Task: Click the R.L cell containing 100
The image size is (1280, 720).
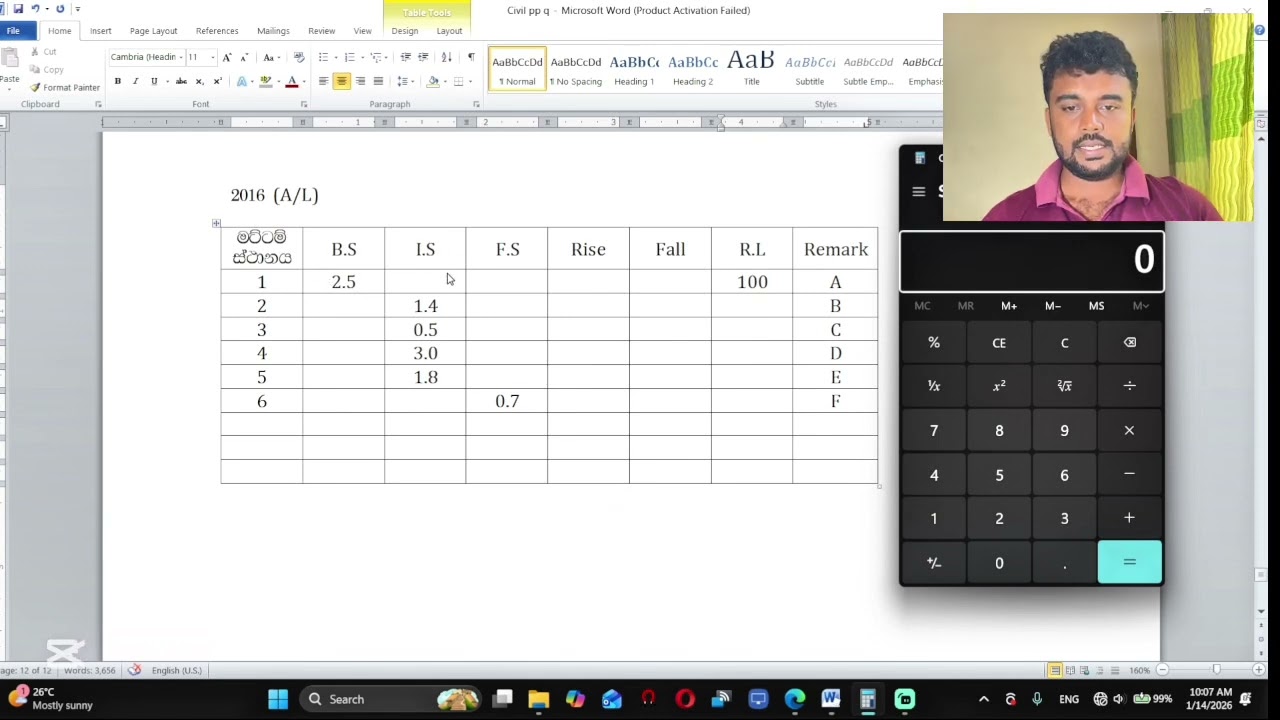Action: tap(752, 282)
